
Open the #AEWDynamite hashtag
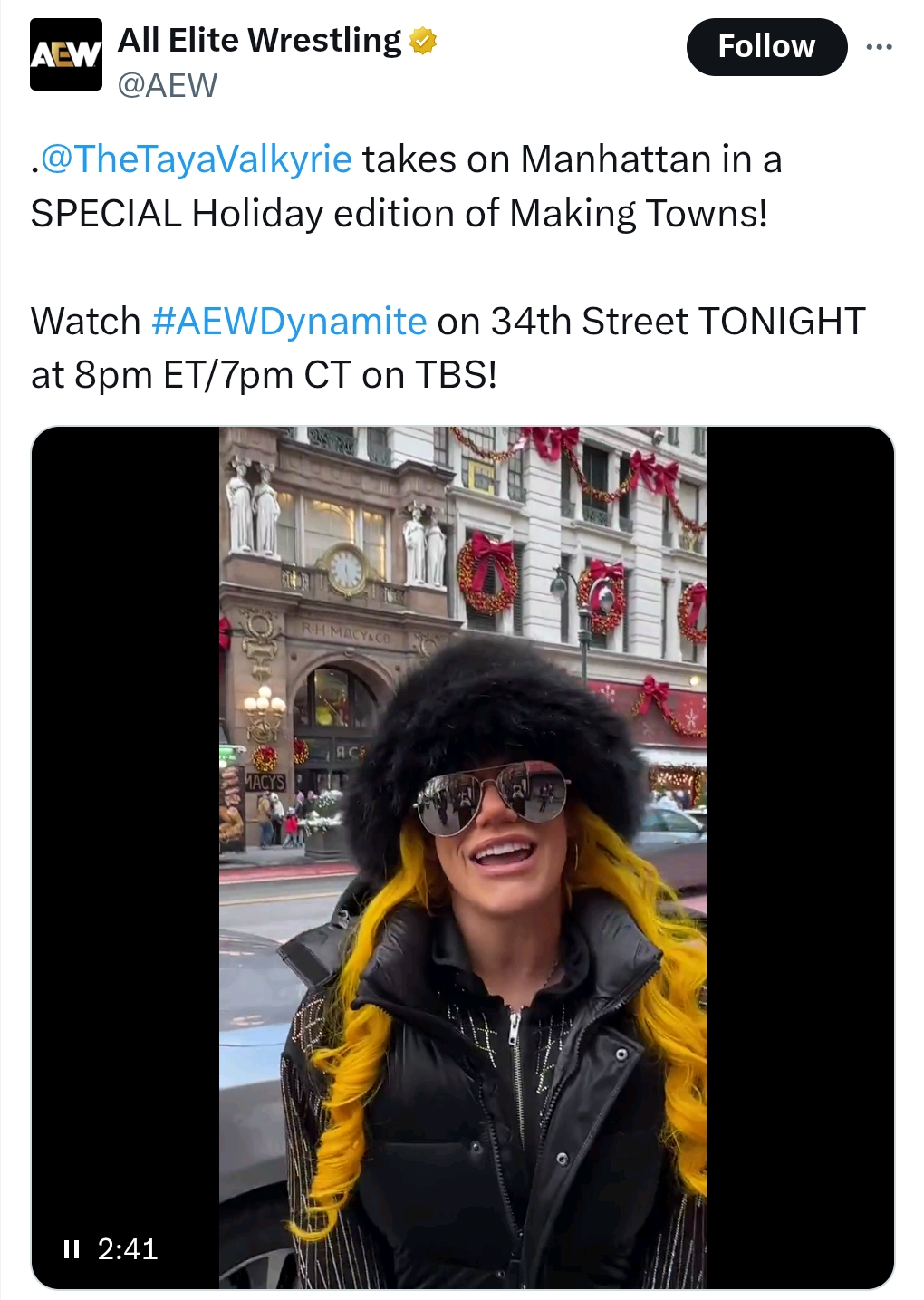click(289, 322)
